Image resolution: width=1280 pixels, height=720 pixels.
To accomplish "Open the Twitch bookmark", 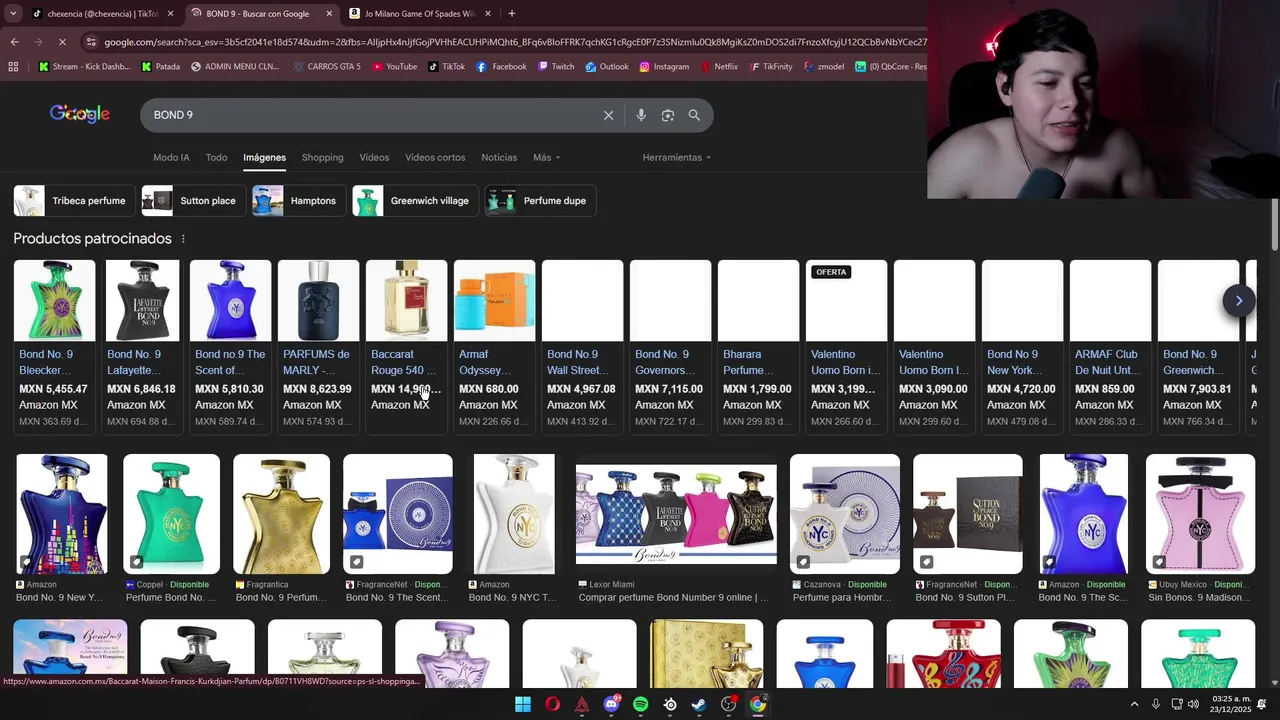I will (x=555, y=67).
